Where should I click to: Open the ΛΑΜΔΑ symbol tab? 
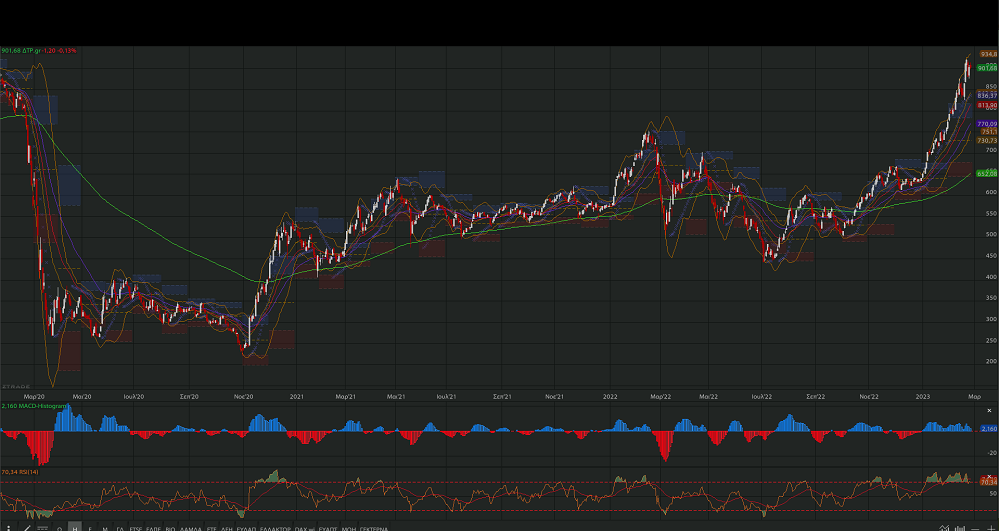(190, 528)
